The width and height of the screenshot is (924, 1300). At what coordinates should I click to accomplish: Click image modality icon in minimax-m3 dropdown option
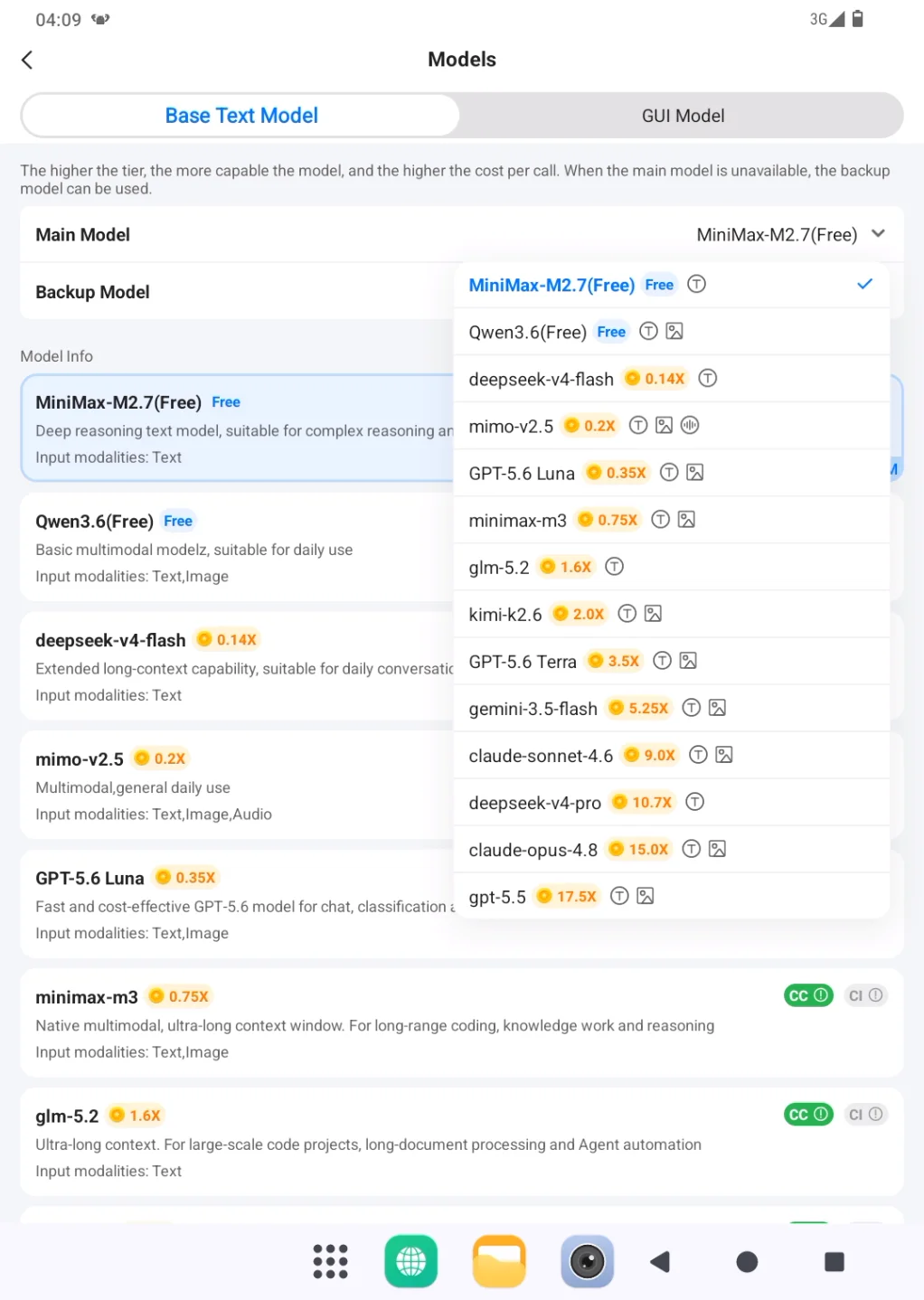coord(686,519)
